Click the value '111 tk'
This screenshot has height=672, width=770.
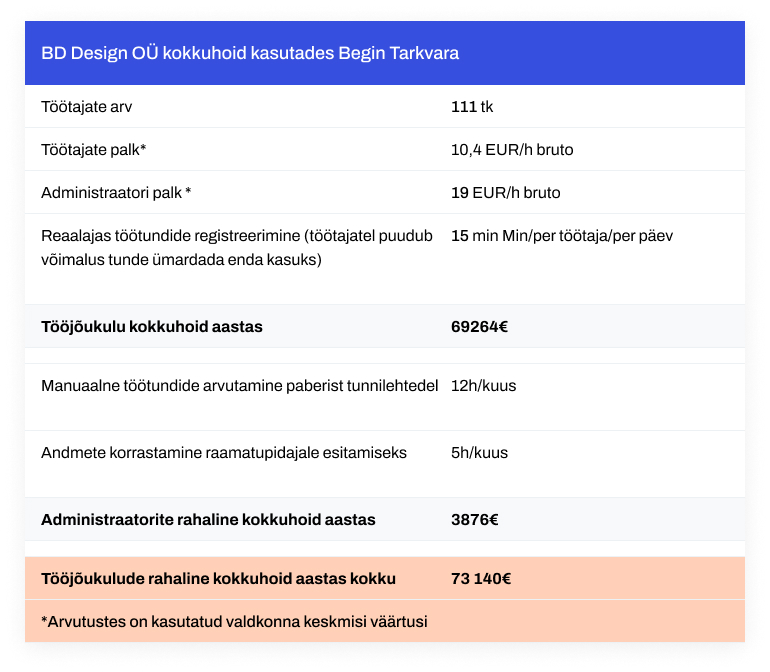point(472,107)
